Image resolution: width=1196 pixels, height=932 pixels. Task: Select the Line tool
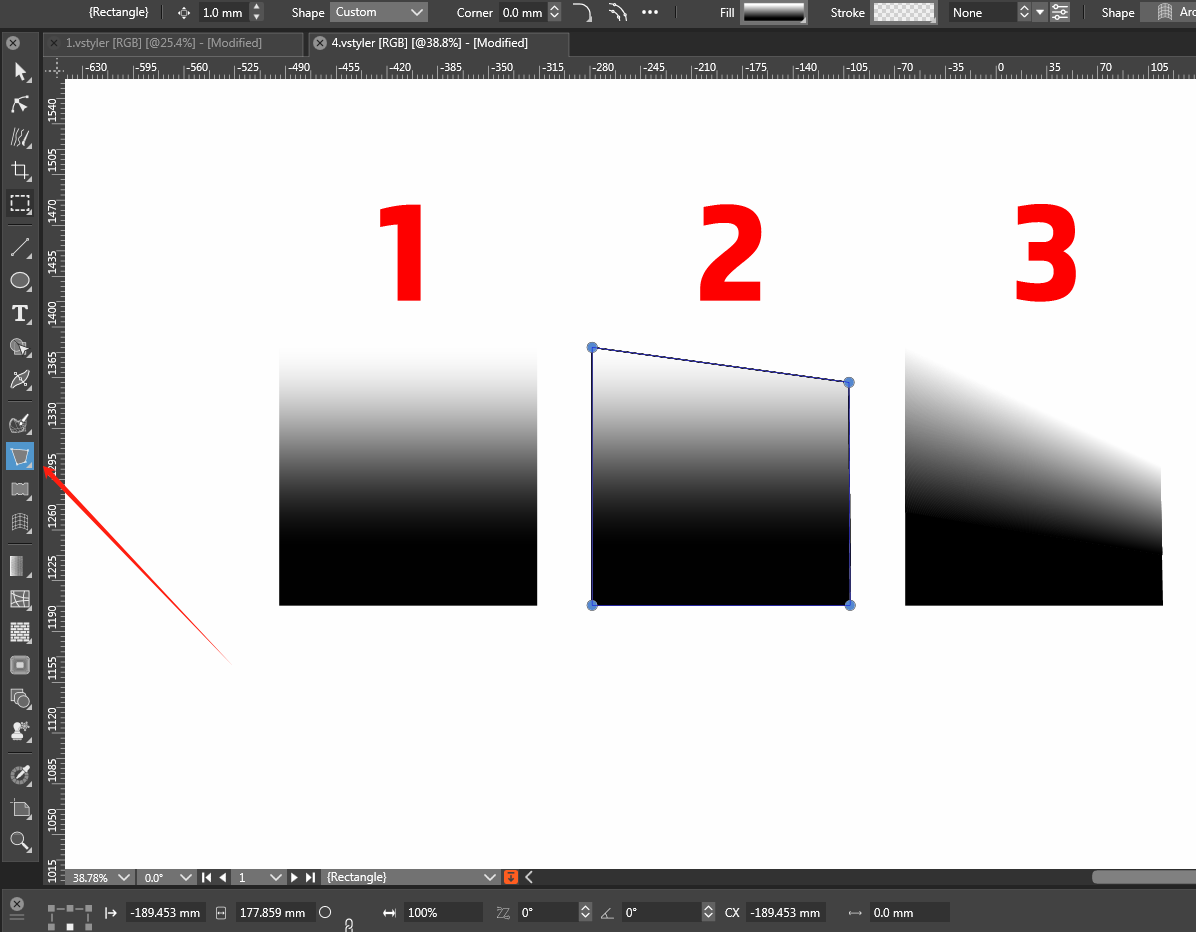coord(19,247)
